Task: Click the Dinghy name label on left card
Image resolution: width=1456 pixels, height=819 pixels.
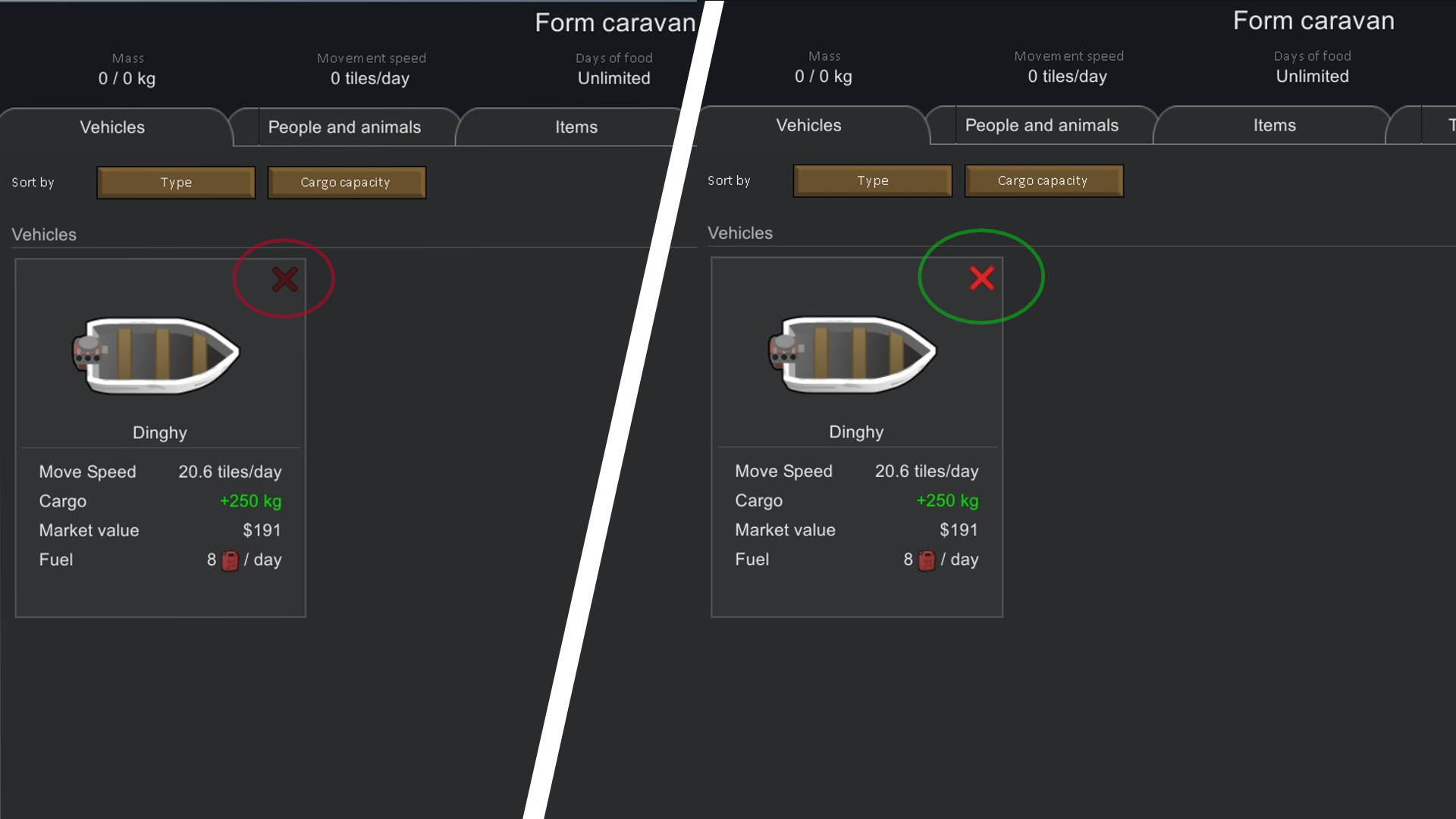Action: [x=160, y=432]
